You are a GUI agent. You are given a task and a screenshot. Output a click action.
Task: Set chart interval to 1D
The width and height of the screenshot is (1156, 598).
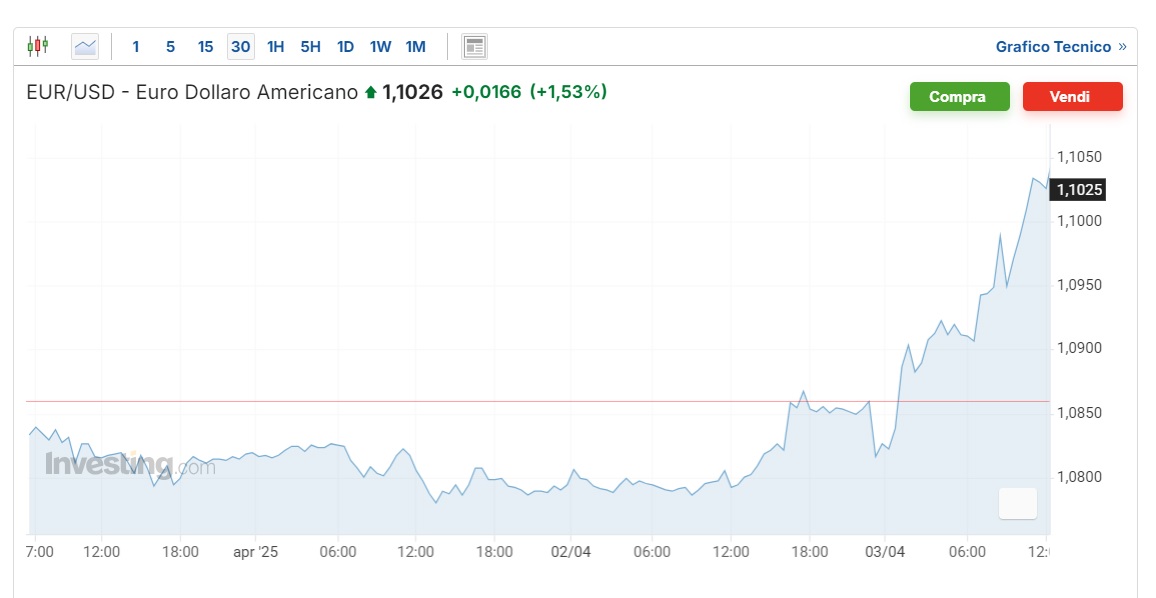click(x=345, y=46)
